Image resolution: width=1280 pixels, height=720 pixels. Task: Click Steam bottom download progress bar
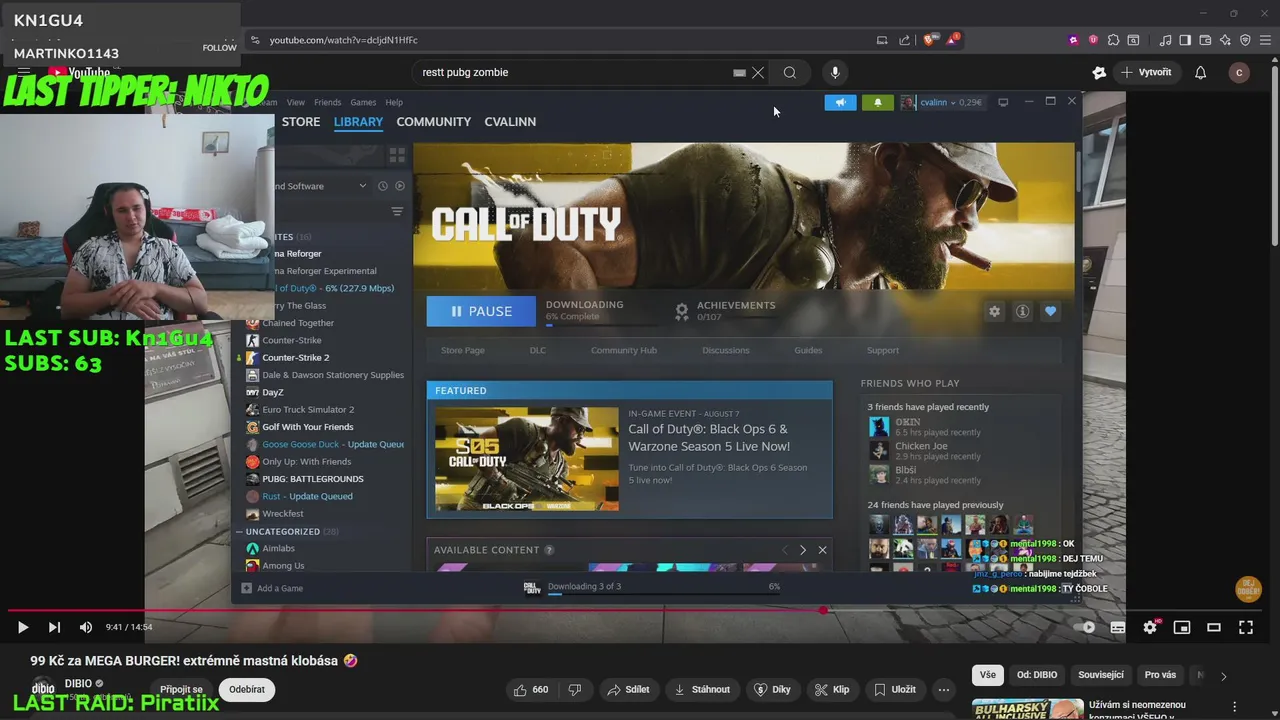[664, 592]
